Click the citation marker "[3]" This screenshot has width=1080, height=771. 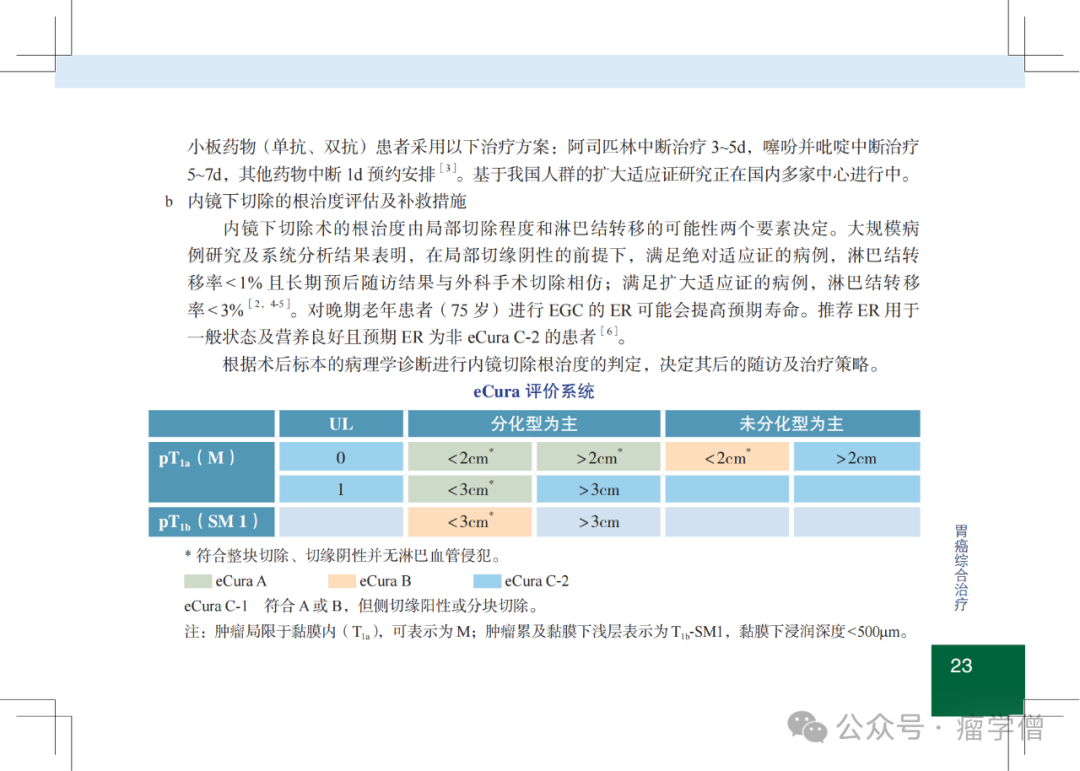pos(448,168)
